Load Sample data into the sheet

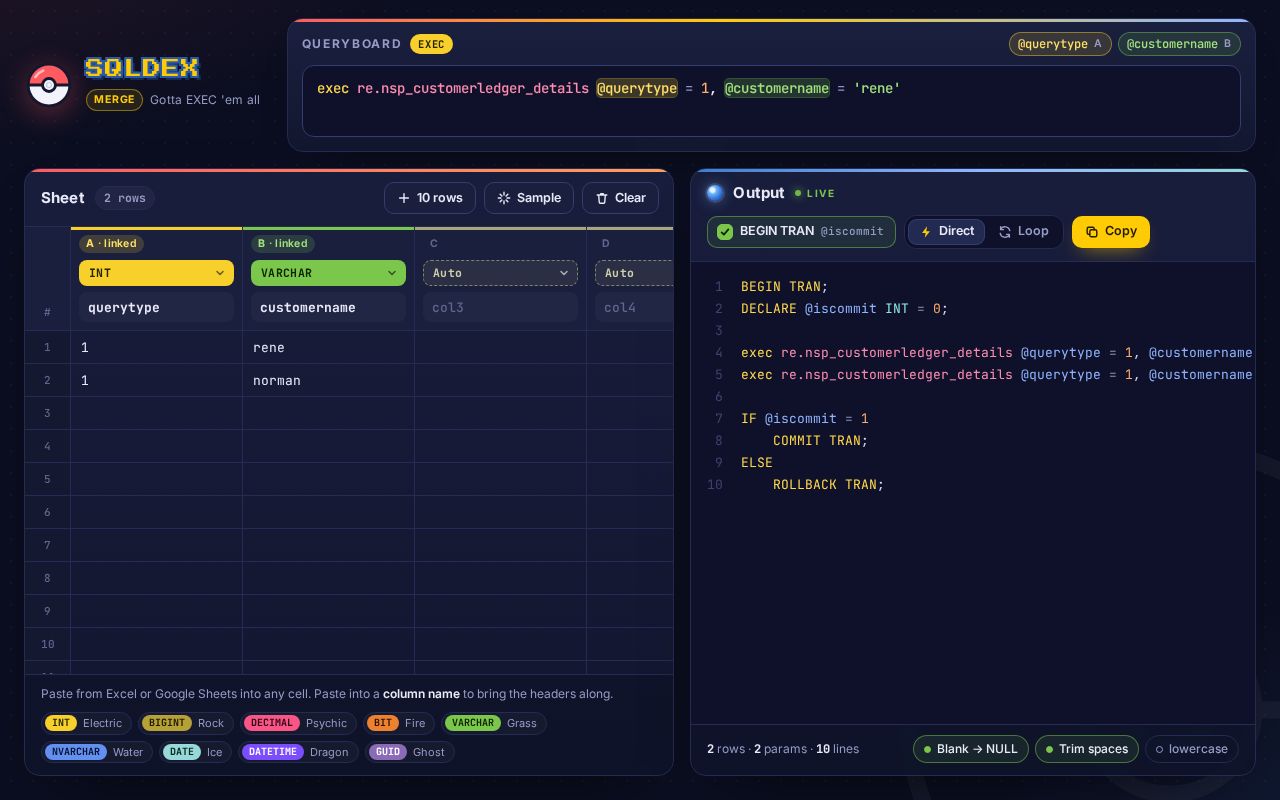tap(529, 198)
